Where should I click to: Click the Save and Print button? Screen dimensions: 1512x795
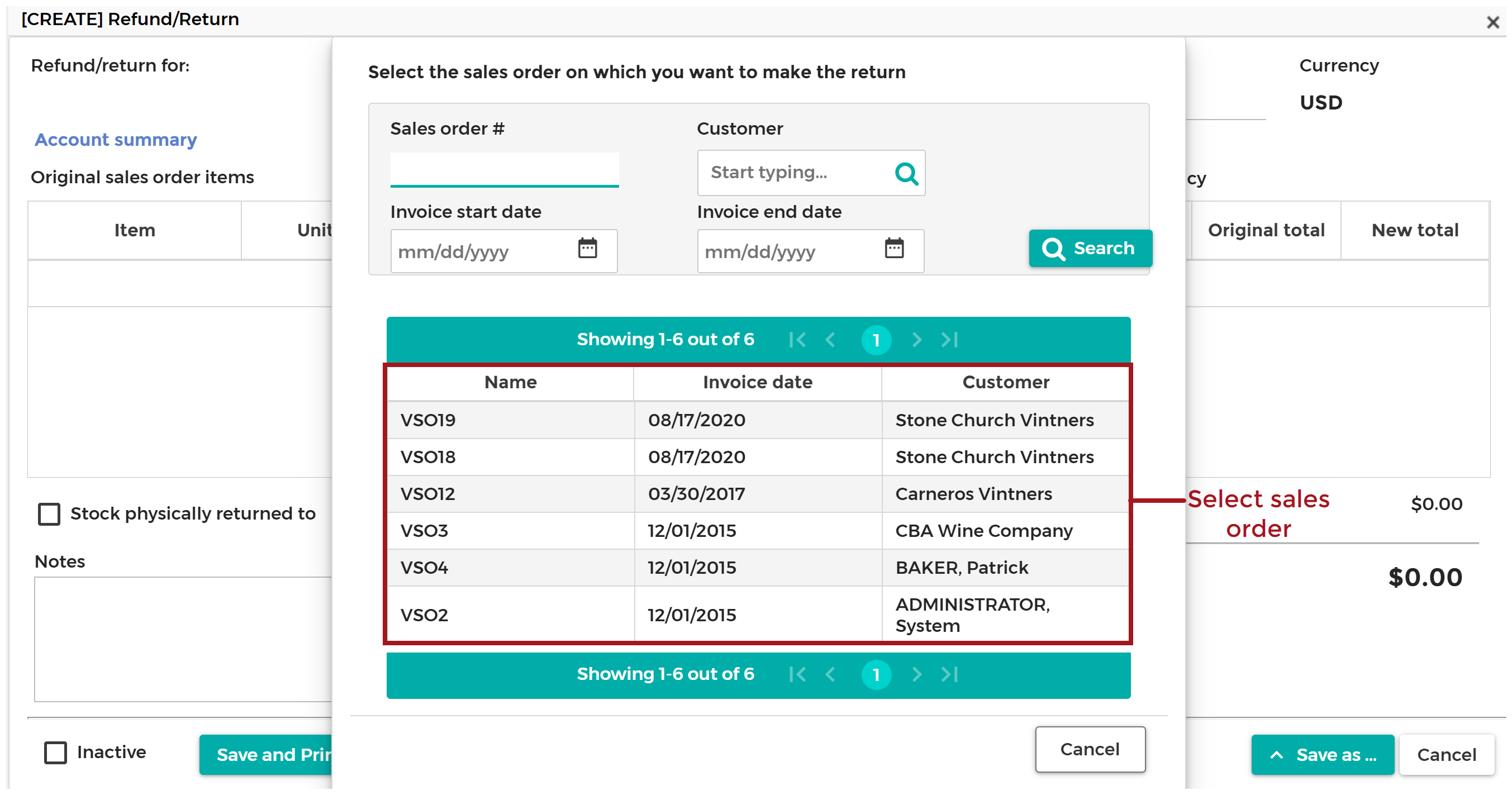click(x=266, y=755)
